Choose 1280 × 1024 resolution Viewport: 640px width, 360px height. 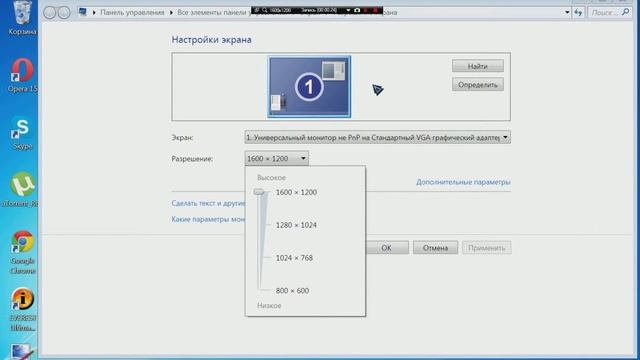point(296,225)
